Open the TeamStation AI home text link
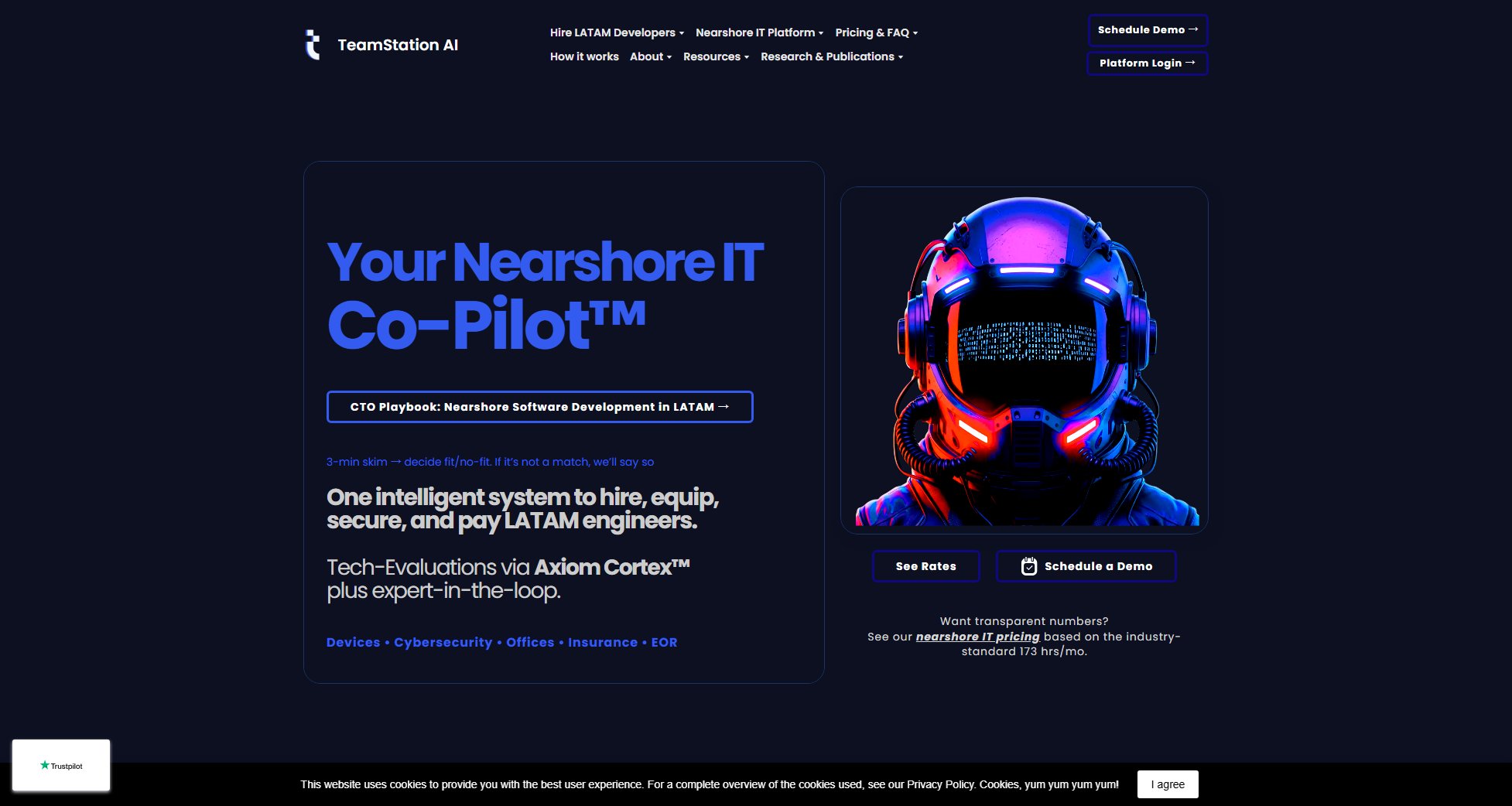1512x806 pixels. pos(398,45)
